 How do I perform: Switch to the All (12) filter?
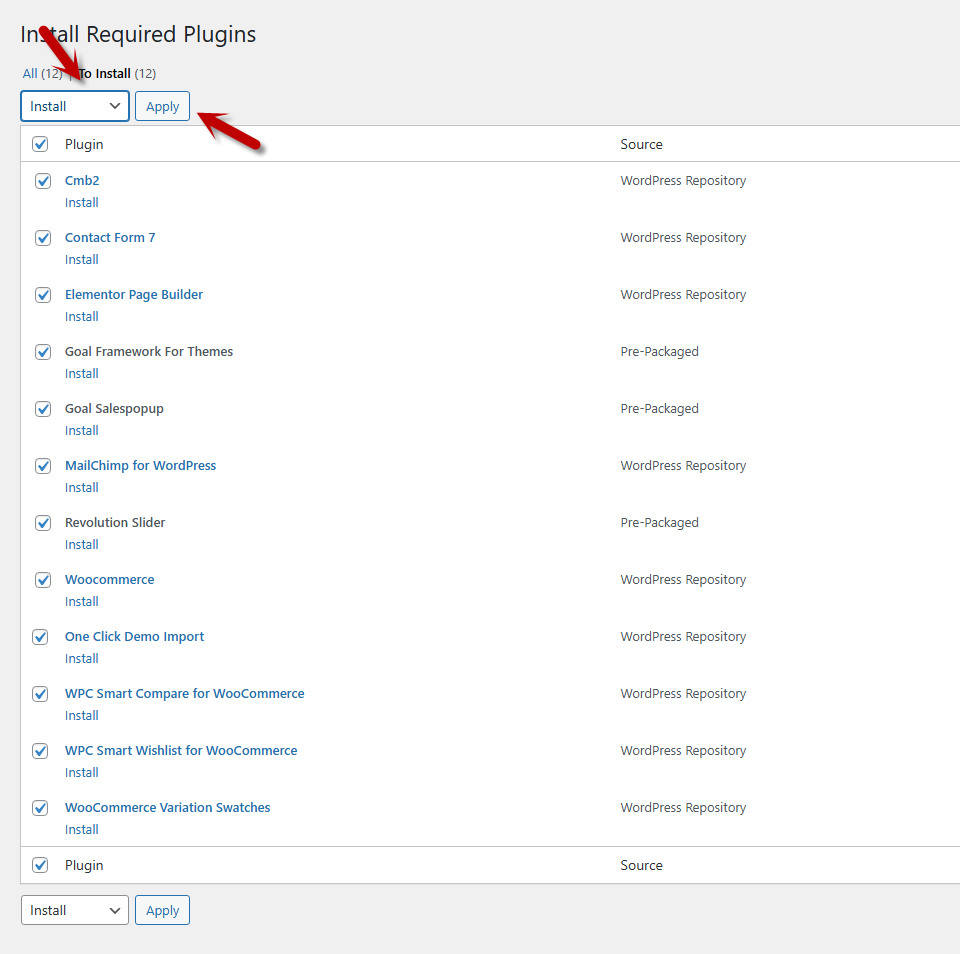tap(30, 73)
